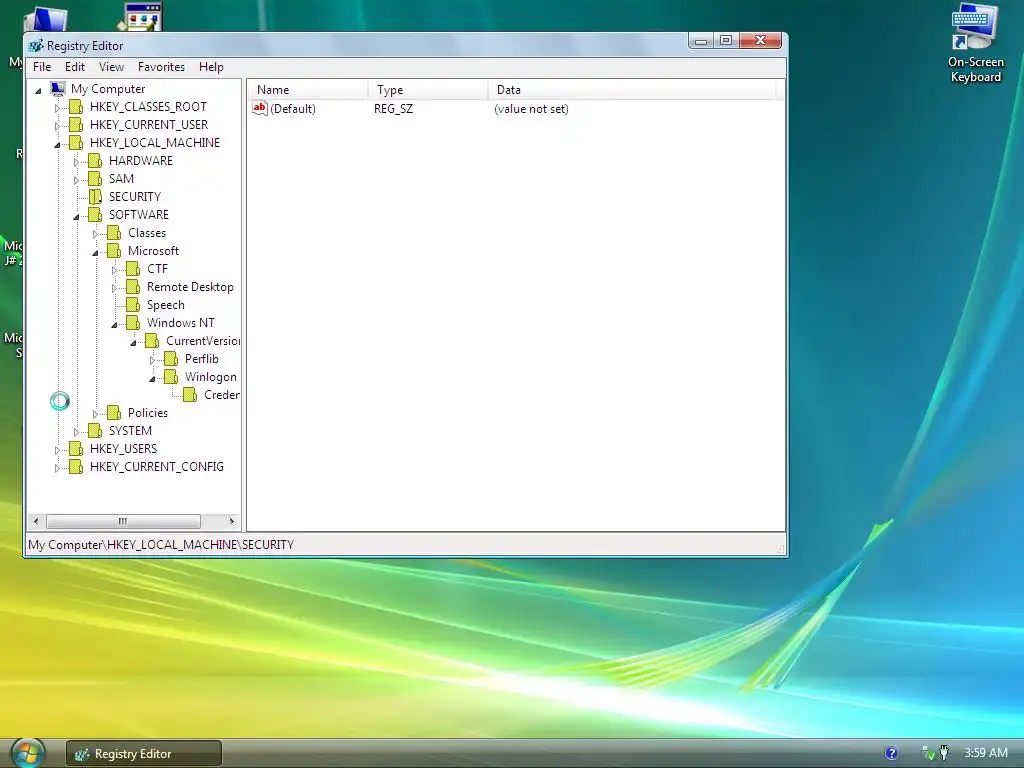Collapse the HKEY_LOCAL_MACHINE key
The height and width of the screenshot is (768, 1024).
[x=57, y=144]
